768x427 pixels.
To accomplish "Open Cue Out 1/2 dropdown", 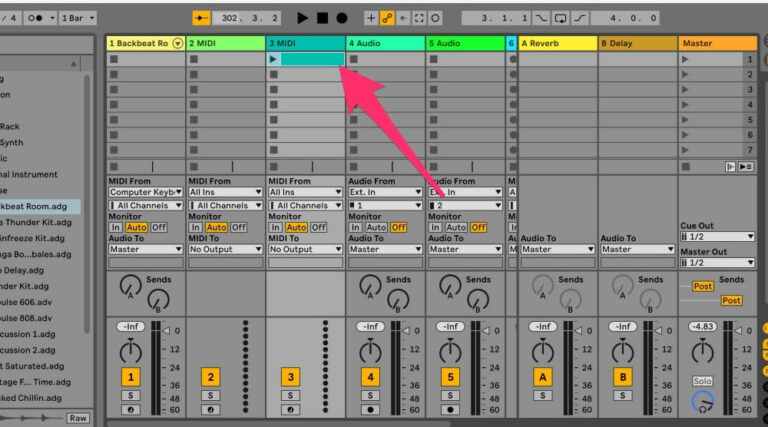I will [x=717, y=237].
